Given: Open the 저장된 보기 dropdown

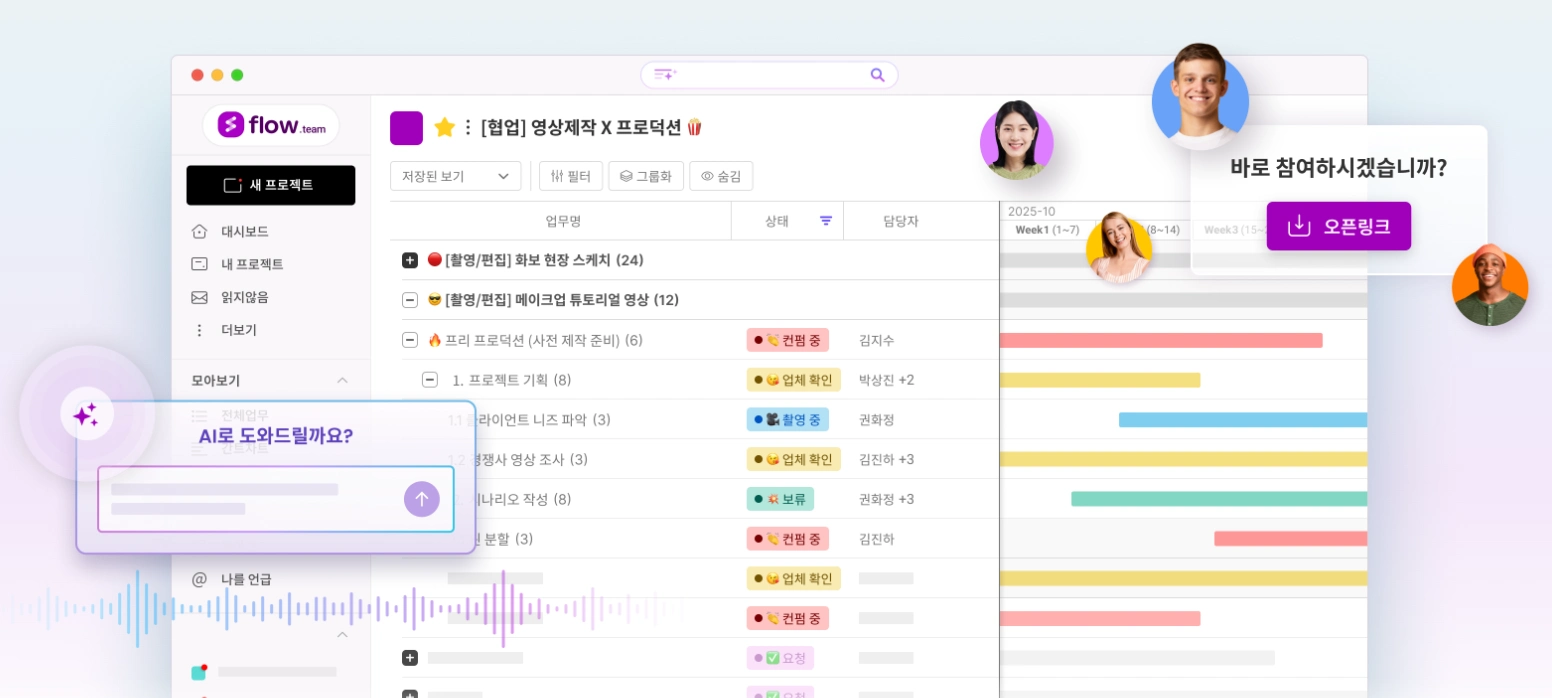Looking at the screenshot, I should click(455, 176).
